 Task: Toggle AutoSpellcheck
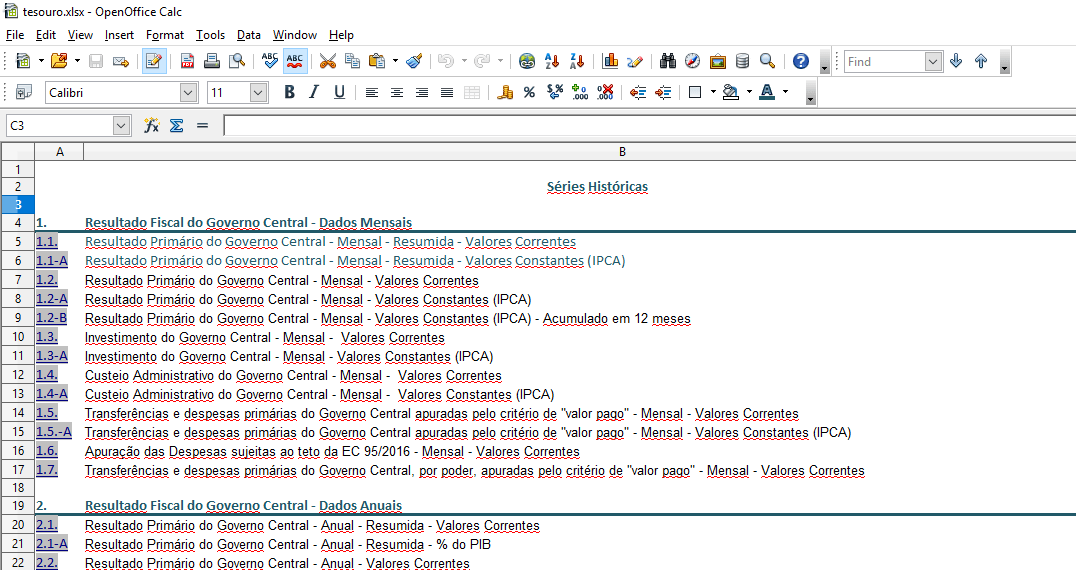pos(295,61)
